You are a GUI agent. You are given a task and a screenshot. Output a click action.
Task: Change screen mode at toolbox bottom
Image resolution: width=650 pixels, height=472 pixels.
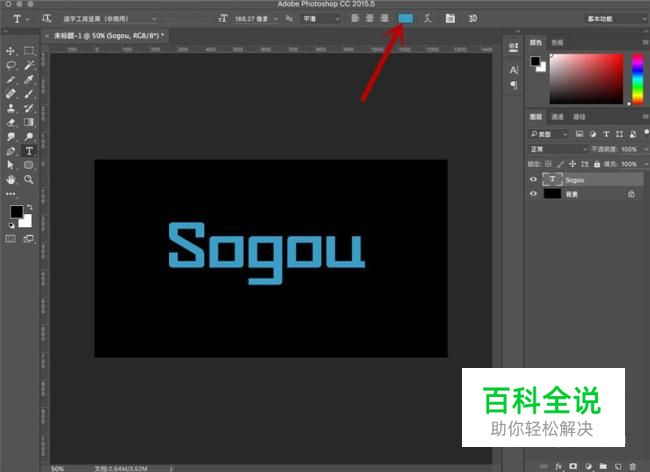[x=29, y=239]
